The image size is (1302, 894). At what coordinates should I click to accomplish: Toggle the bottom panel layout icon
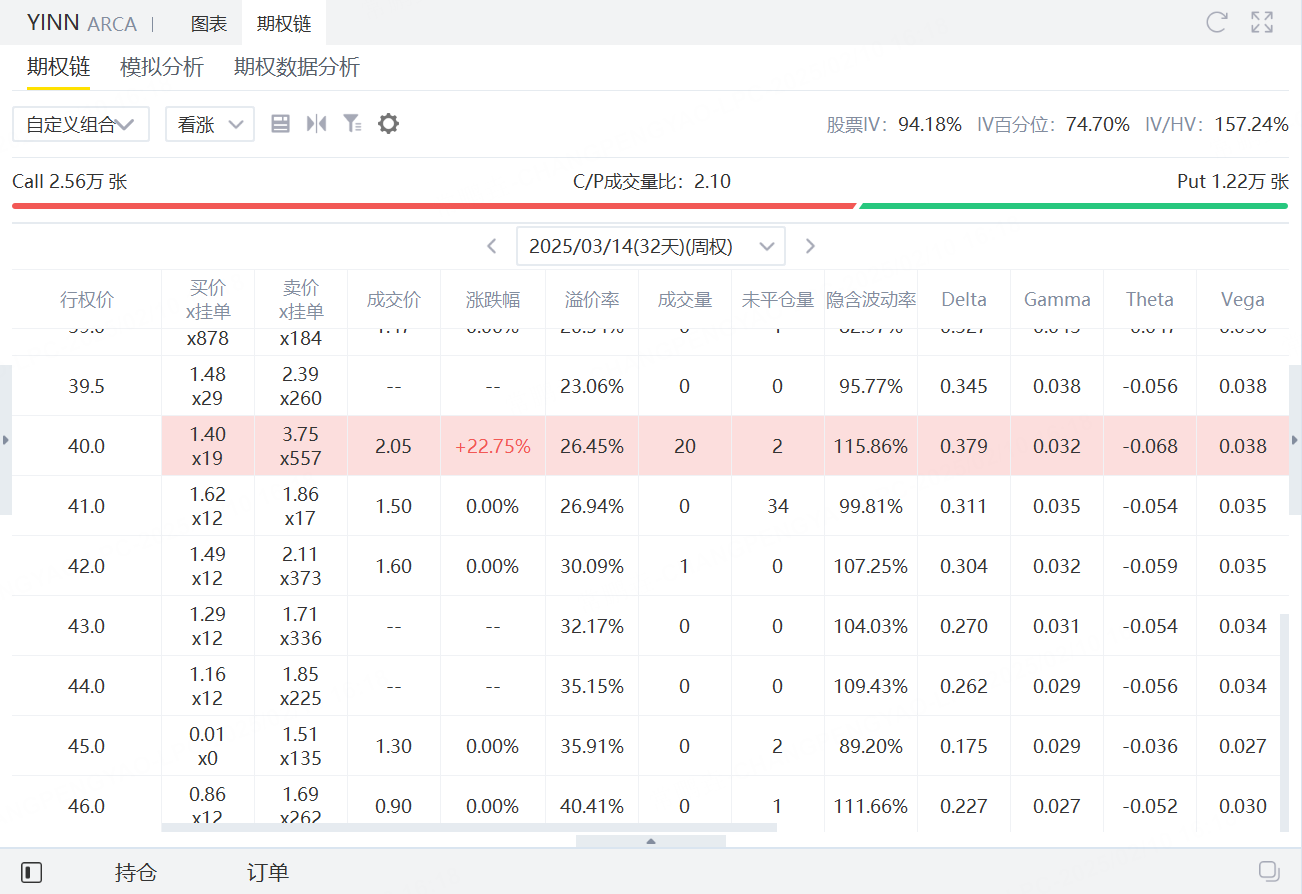(32, 872)
